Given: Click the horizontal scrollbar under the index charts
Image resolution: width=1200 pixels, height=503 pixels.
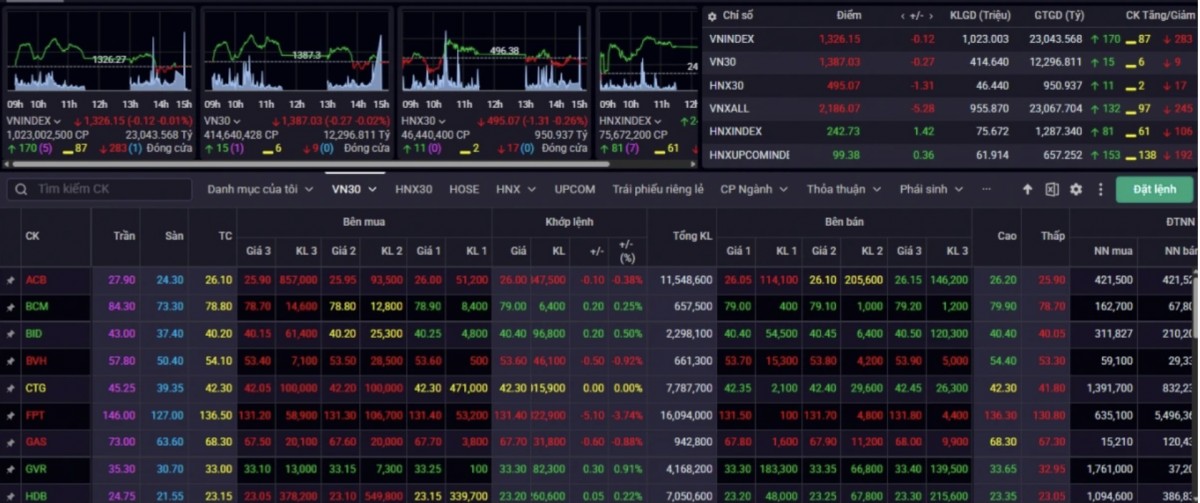Looking at the screenshot, I should click(x=300, y=164).
